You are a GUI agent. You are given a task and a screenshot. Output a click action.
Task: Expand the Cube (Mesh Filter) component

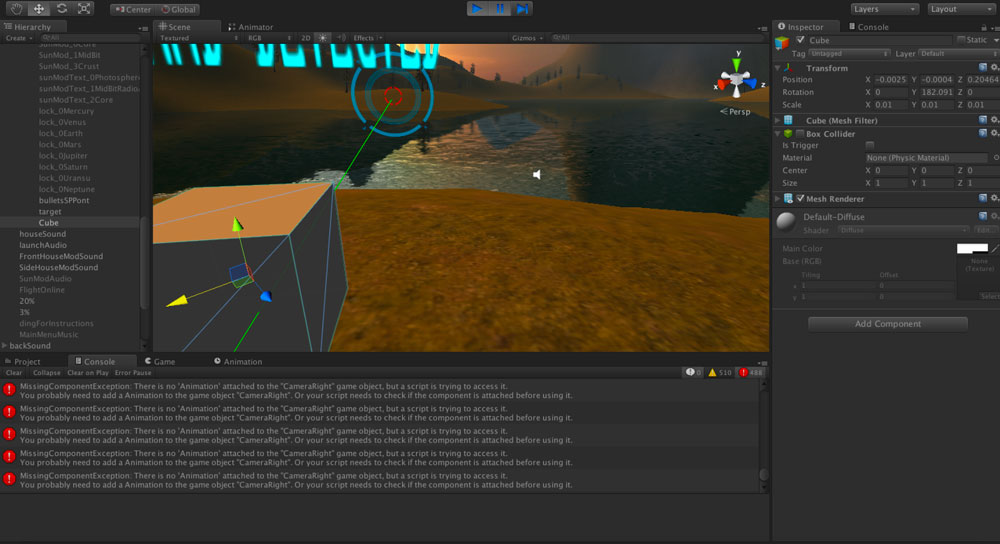coord(778,120)
